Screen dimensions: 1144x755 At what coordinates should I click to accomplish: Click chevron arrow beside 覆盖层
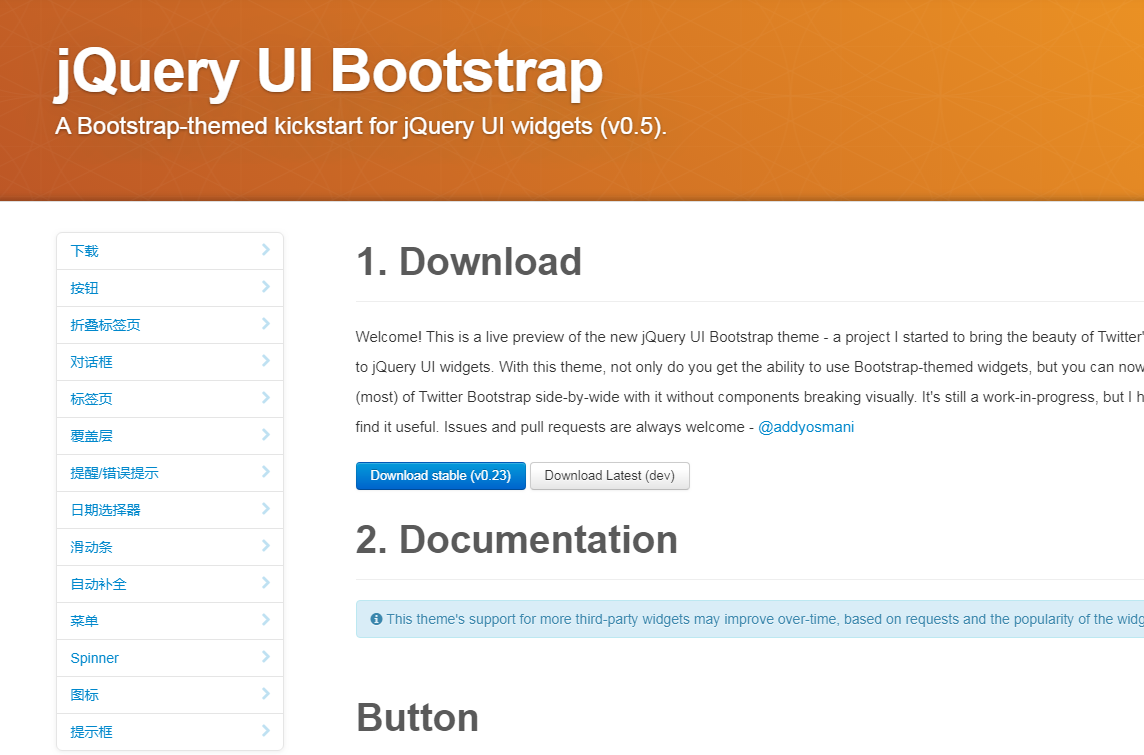(x=266, y=435)
